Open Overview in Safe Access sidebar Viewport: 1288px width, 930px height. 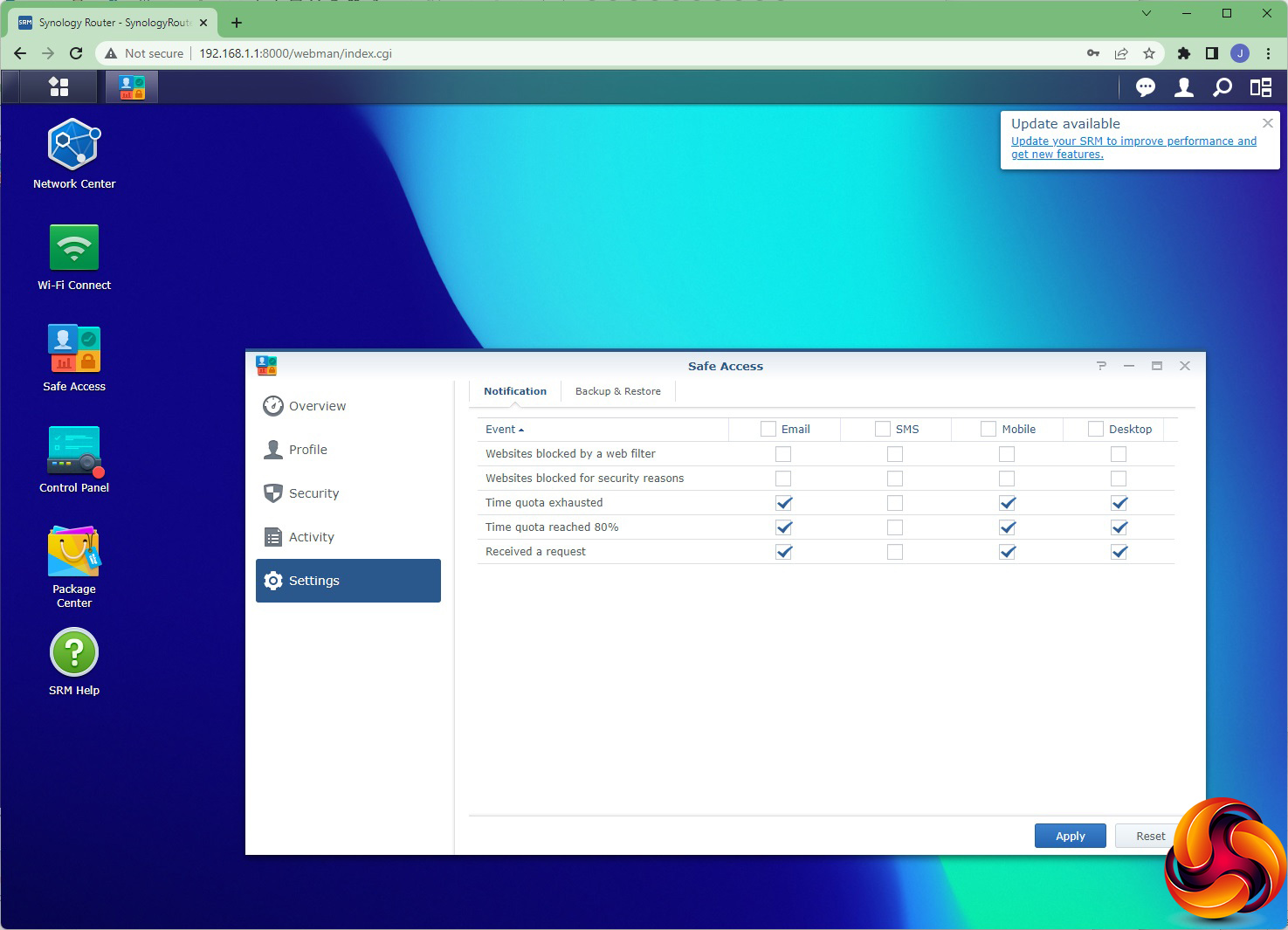(x=348, y=406)
